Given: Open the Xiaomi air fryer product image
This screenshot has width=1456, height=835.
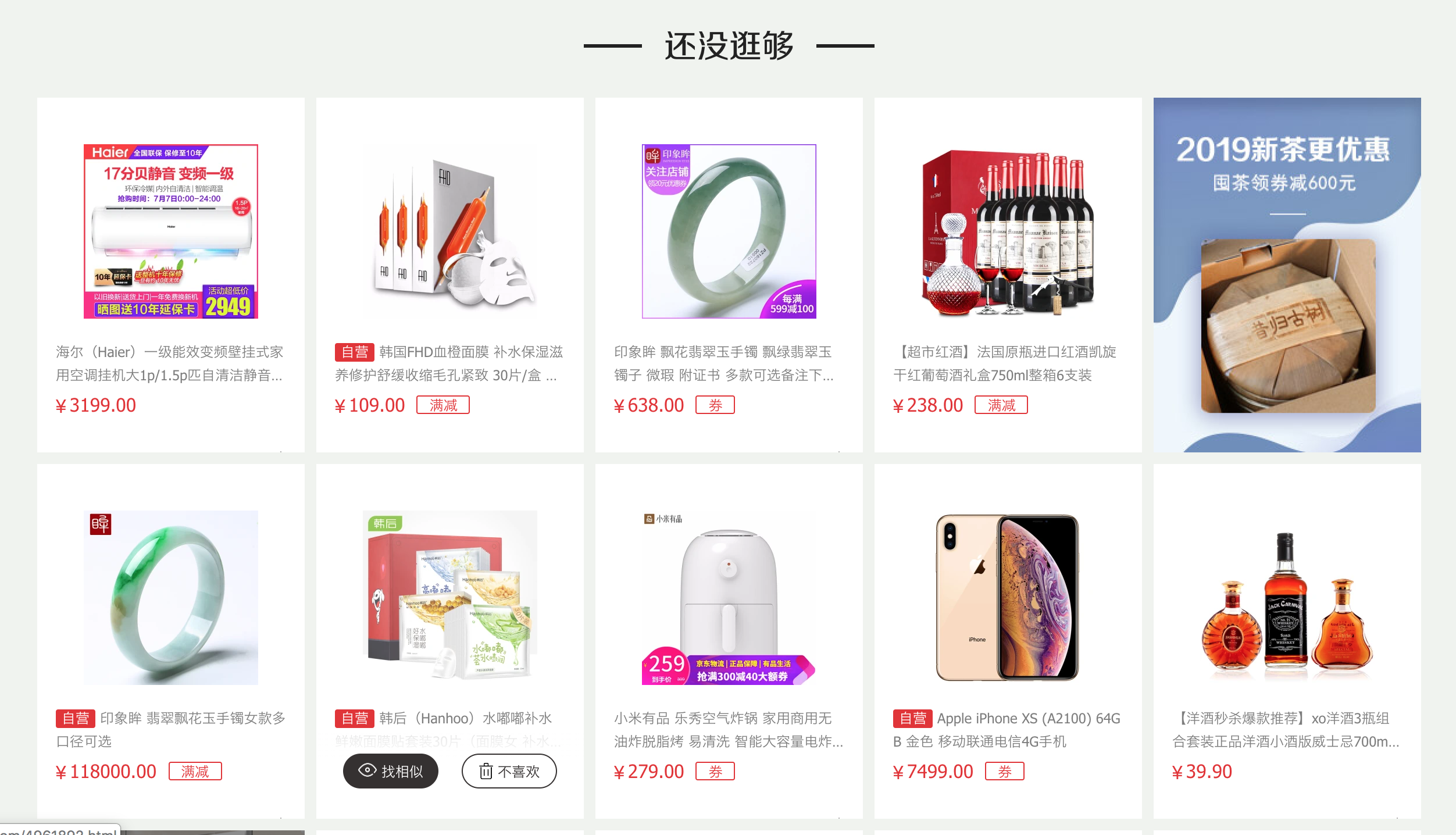Looking at the screenshot, I should pyautogui.click(x=729, y=598).
